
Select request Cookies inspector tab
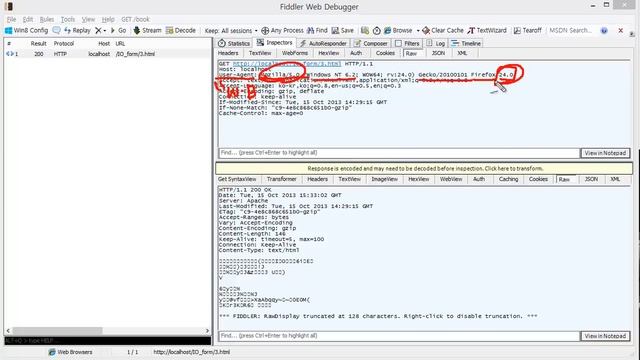coord(385,53)
